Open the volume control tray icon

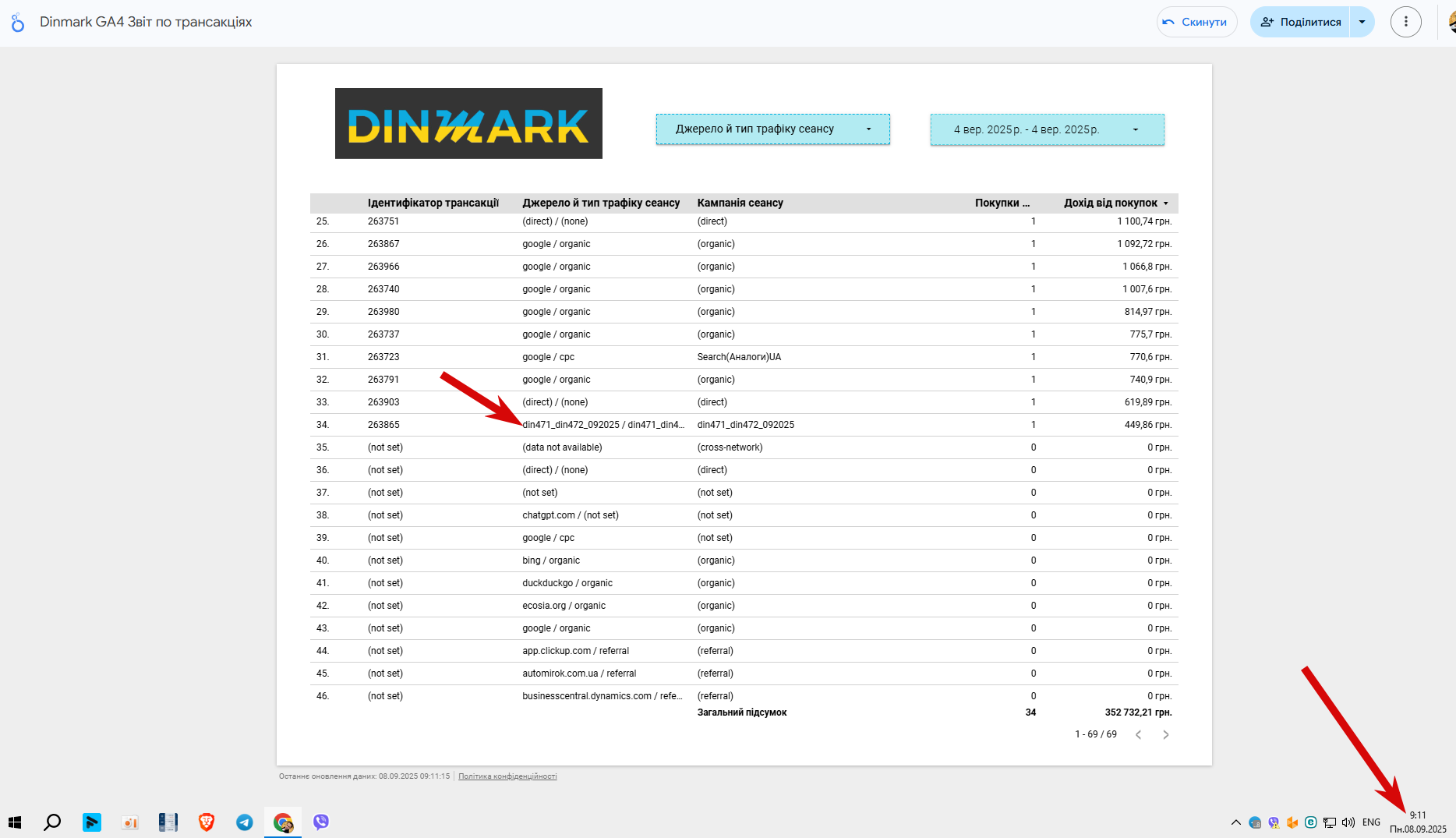pos(1348,822)
